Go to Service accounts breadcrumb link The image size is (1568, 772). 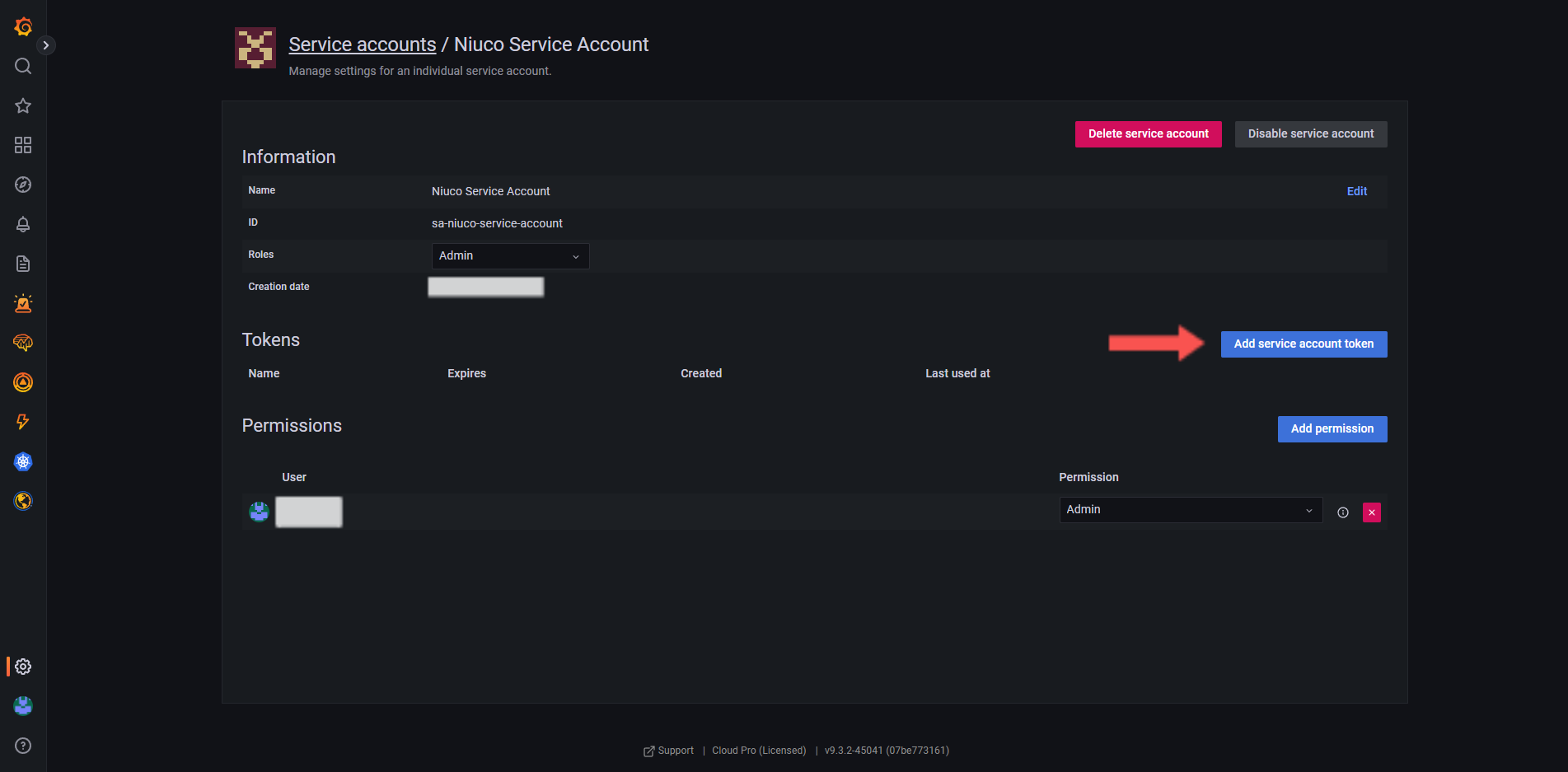[x=363, y=44]
